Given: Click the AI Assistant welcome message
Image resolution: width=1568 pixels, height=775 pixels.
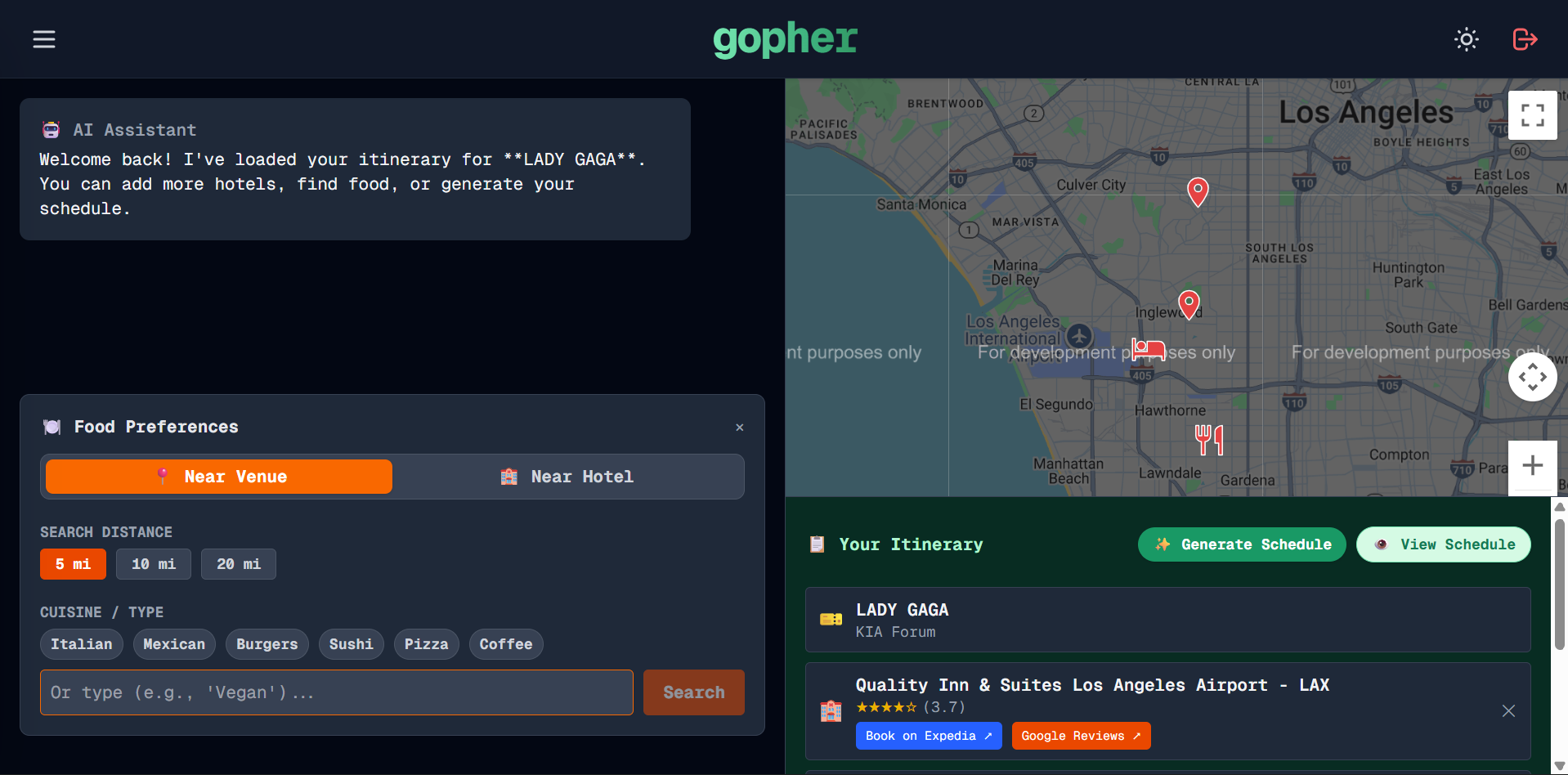Looking at the screenshot, I should click(343, 184).
